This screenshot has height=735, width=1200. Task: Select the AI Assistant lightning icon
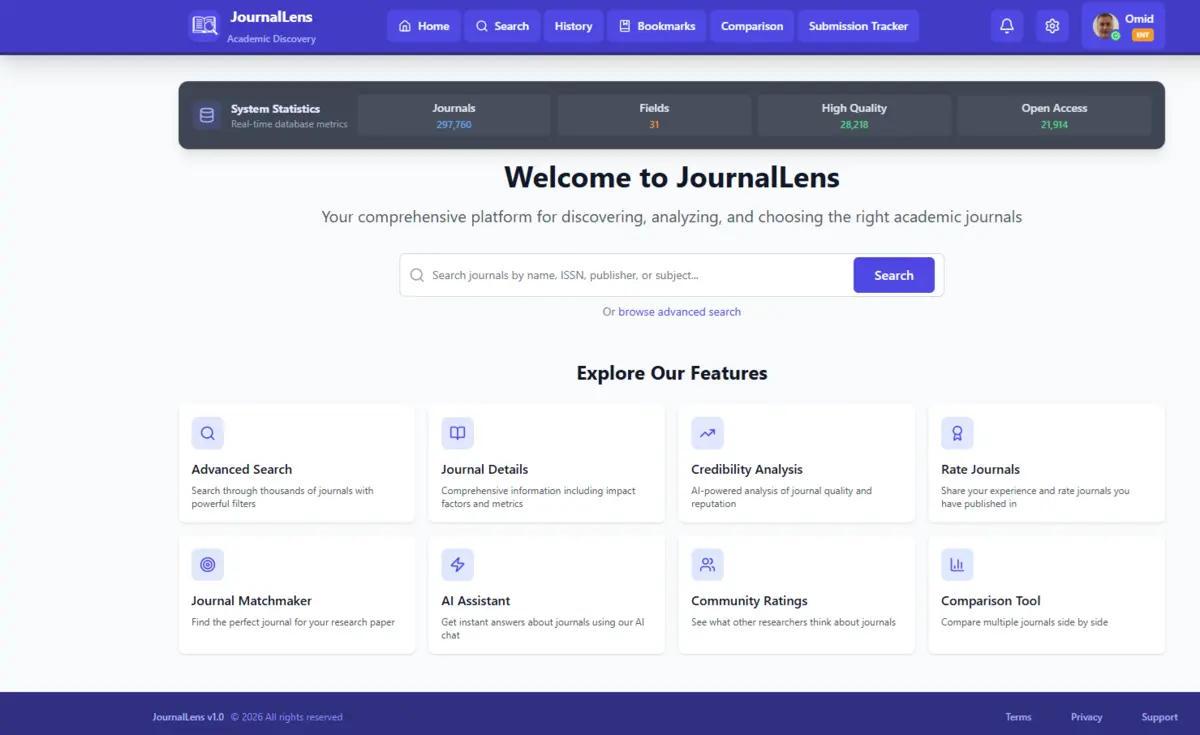pyautogui.click(x=457, y=564)
